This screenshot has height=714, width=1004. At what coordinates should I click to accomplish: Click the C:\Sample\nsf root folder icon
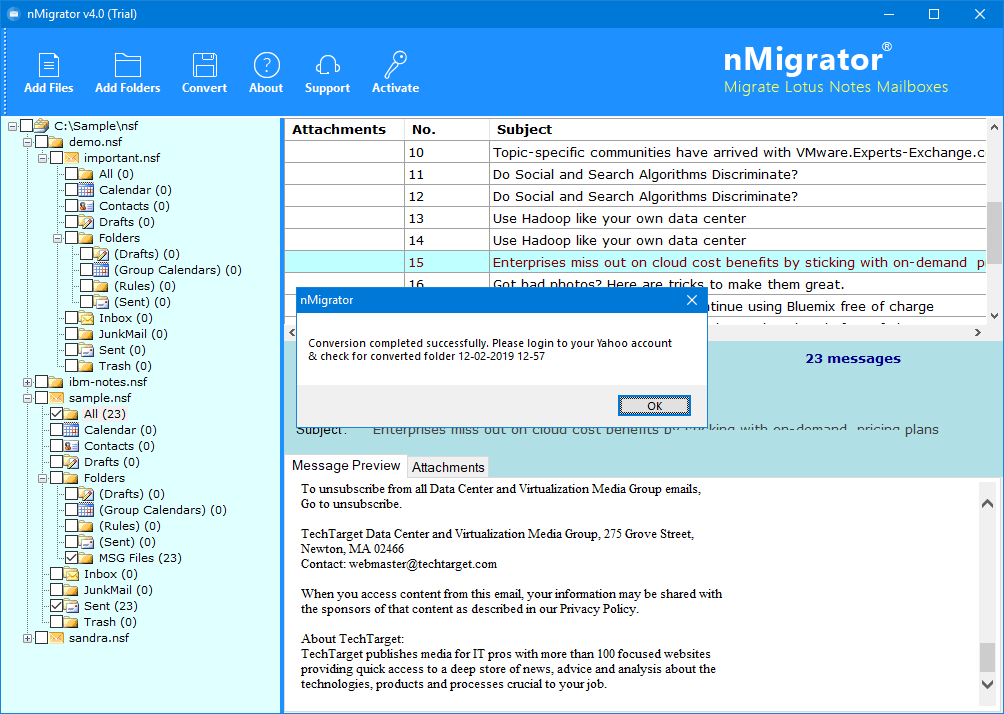pos(42,126)
